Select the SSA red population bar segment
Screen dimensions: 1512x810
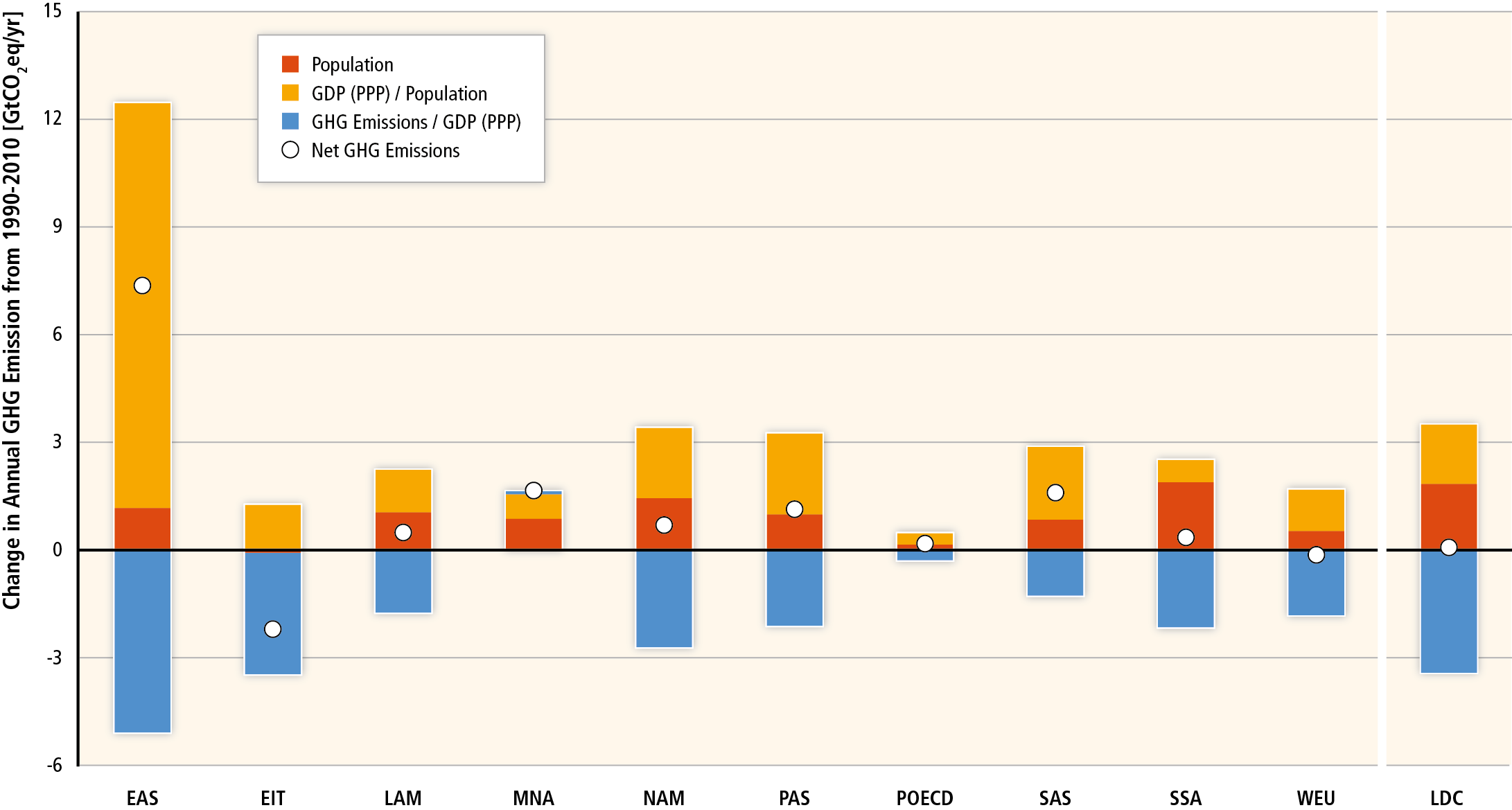[x=1186, y=516]
